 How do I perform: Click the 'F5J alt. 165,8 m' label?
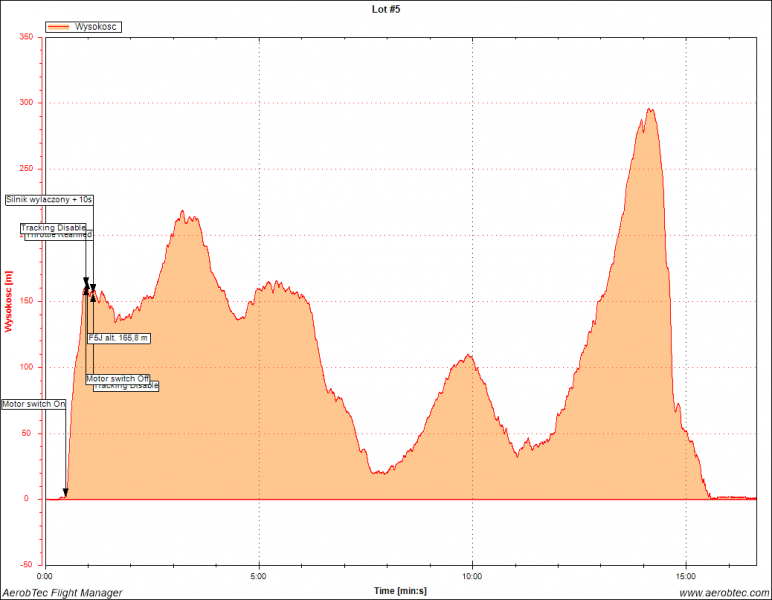[x=119, y=338]
